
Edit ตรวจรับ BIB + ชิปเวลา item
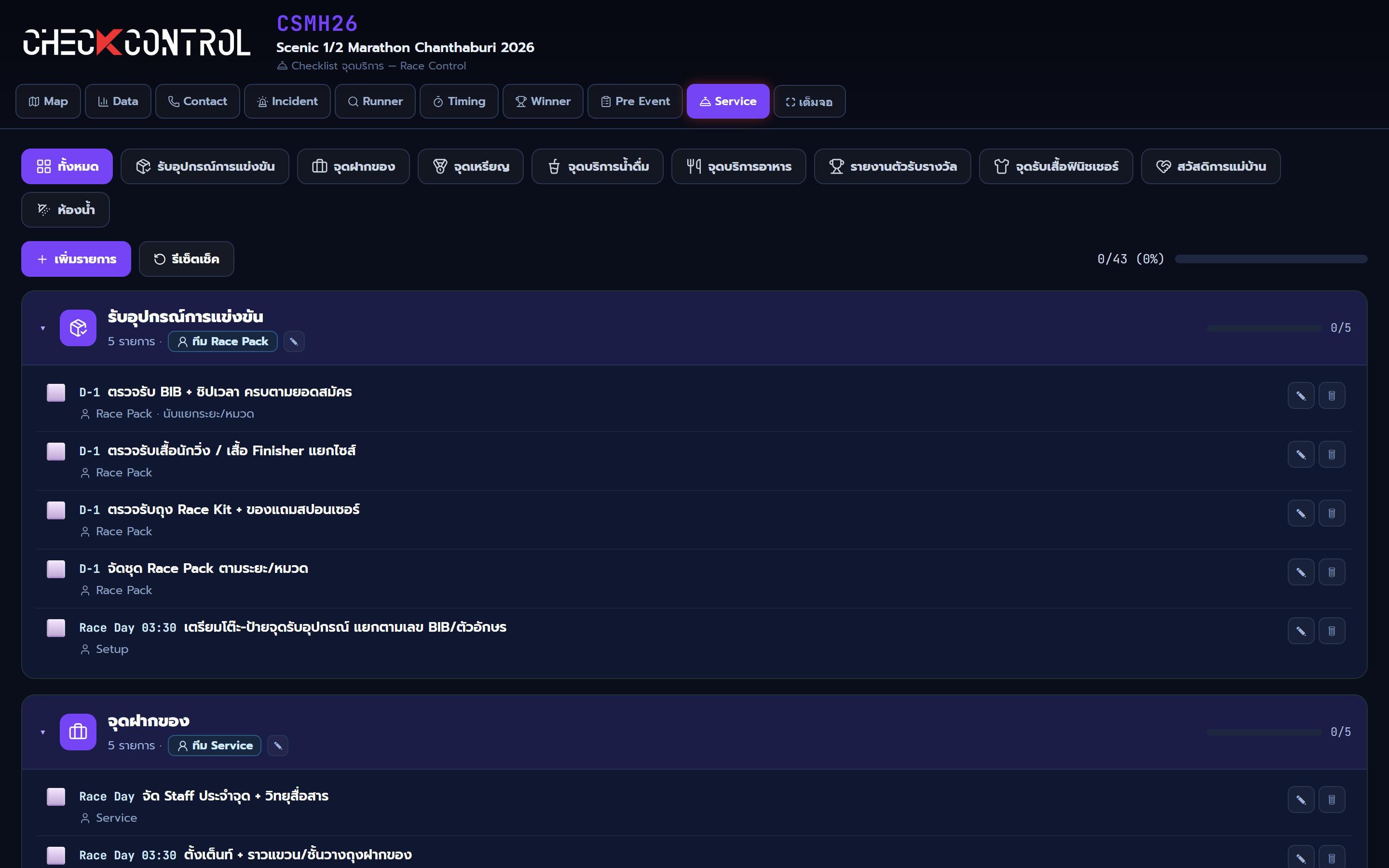pyautogui.click(x=1301, y=395)
